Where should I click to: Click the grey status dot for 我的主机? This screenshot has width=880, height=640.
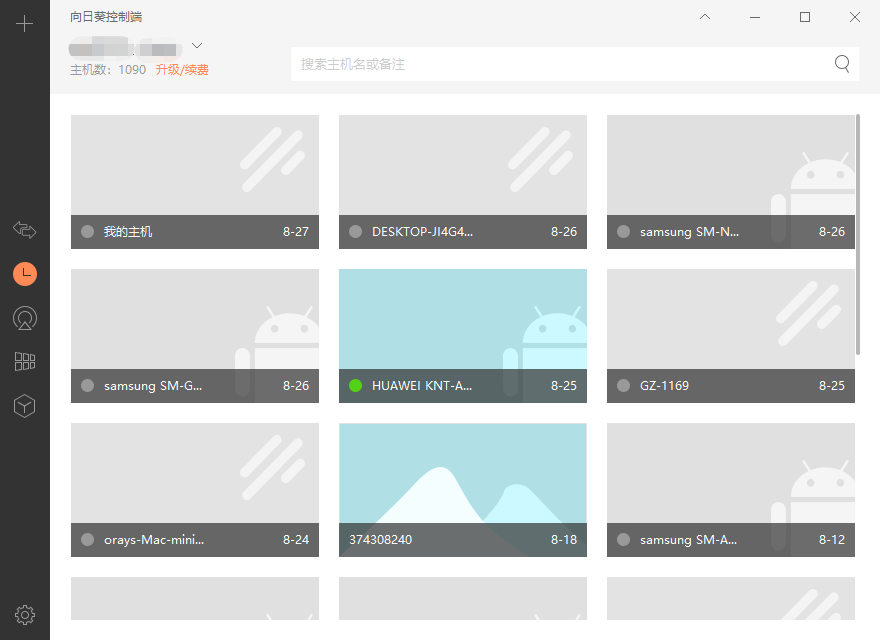pyautogui.click(x=88, y=232)
